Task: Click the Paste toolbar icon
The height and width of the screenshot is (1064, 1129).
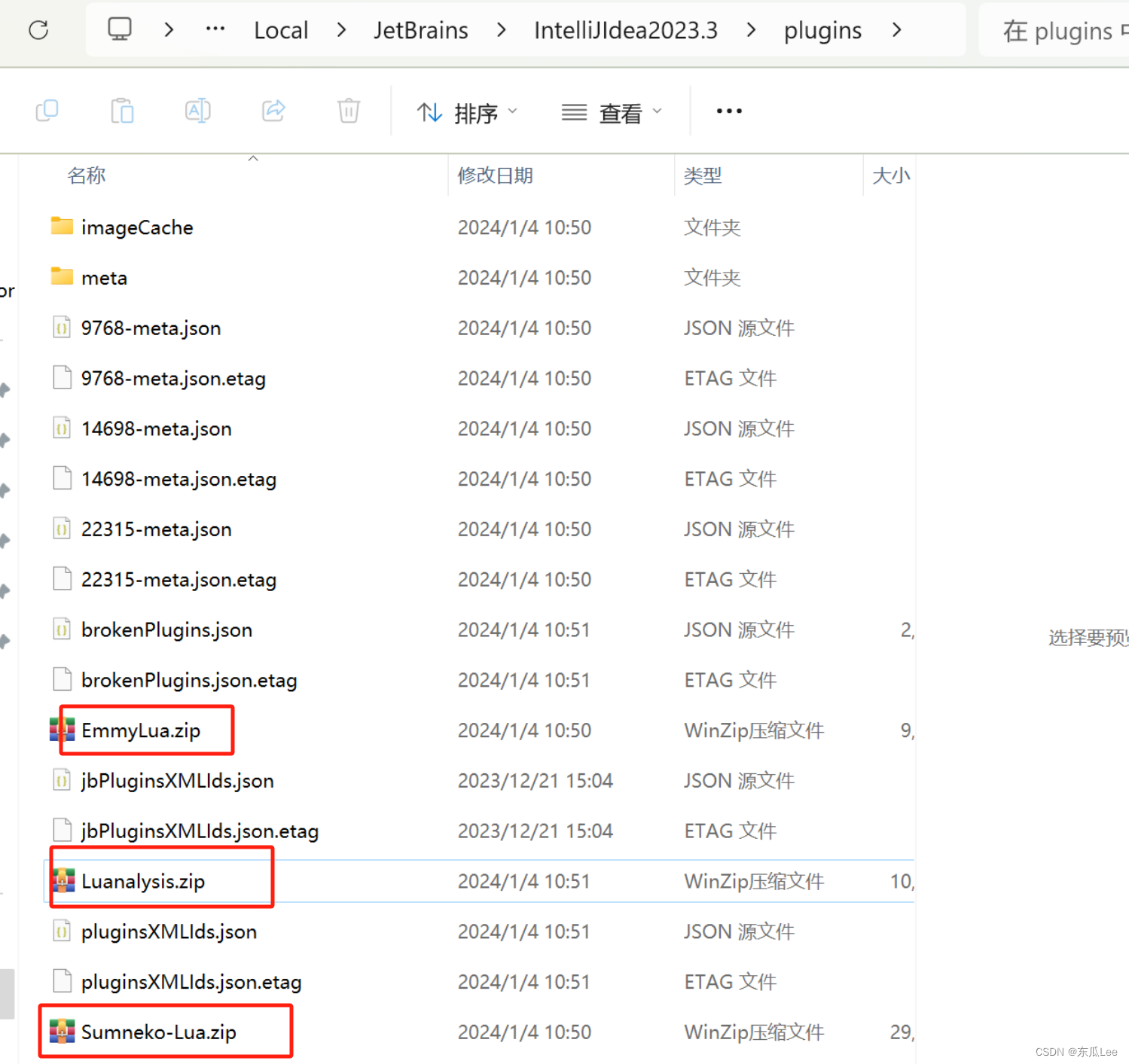Action: pyautogui.click(x=122, y=111)
